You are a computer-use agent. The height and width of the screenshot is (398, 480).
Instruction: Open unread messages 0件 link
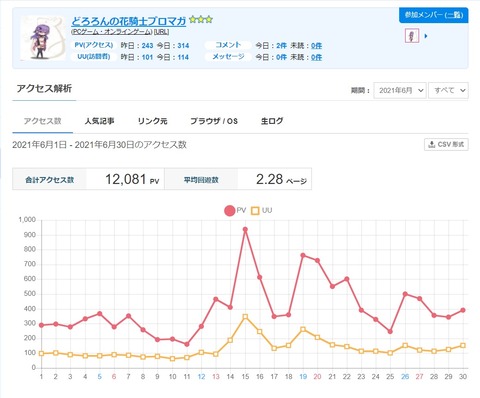tap(316, 57)
